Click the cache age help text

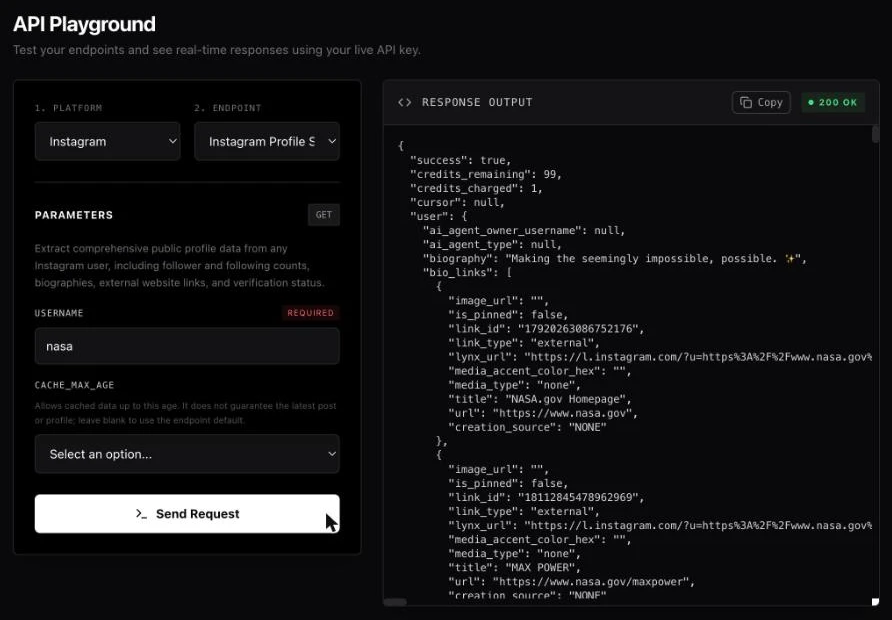coord(185,413)
